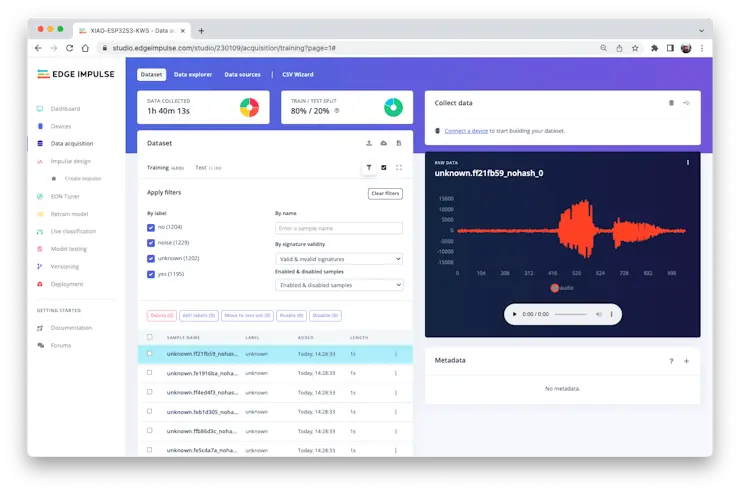Switch to the Test dataset tab

[201, 168]
